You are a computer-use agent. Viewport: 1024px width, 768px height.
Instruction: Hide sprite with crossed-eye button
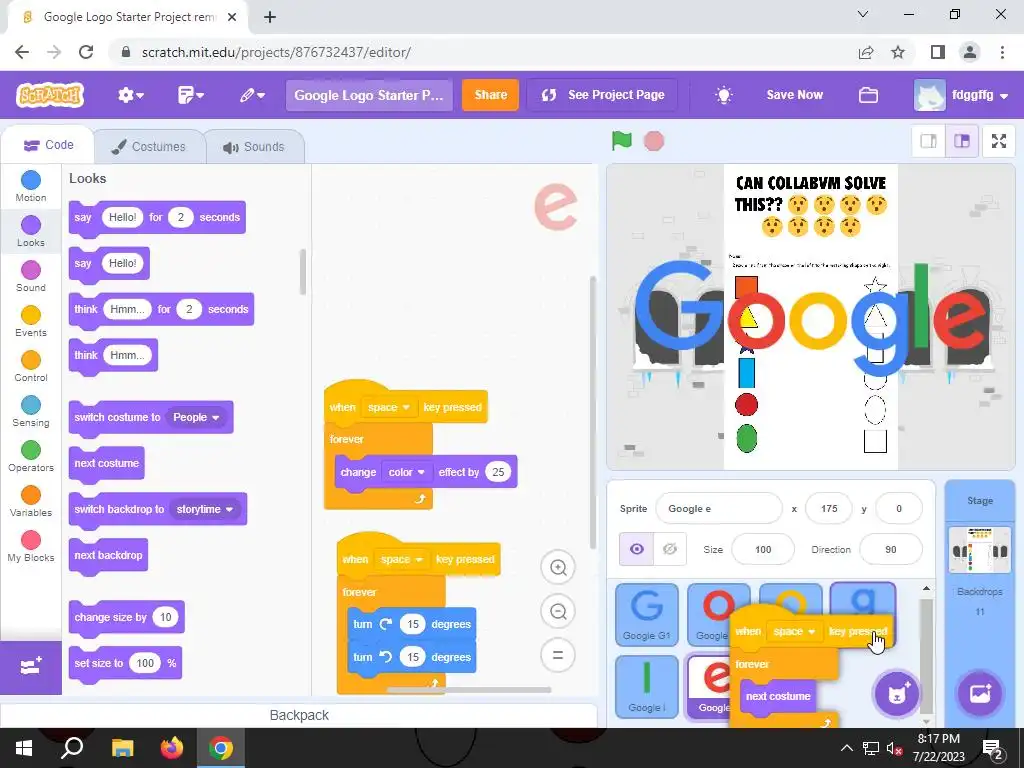coord(669,549)
